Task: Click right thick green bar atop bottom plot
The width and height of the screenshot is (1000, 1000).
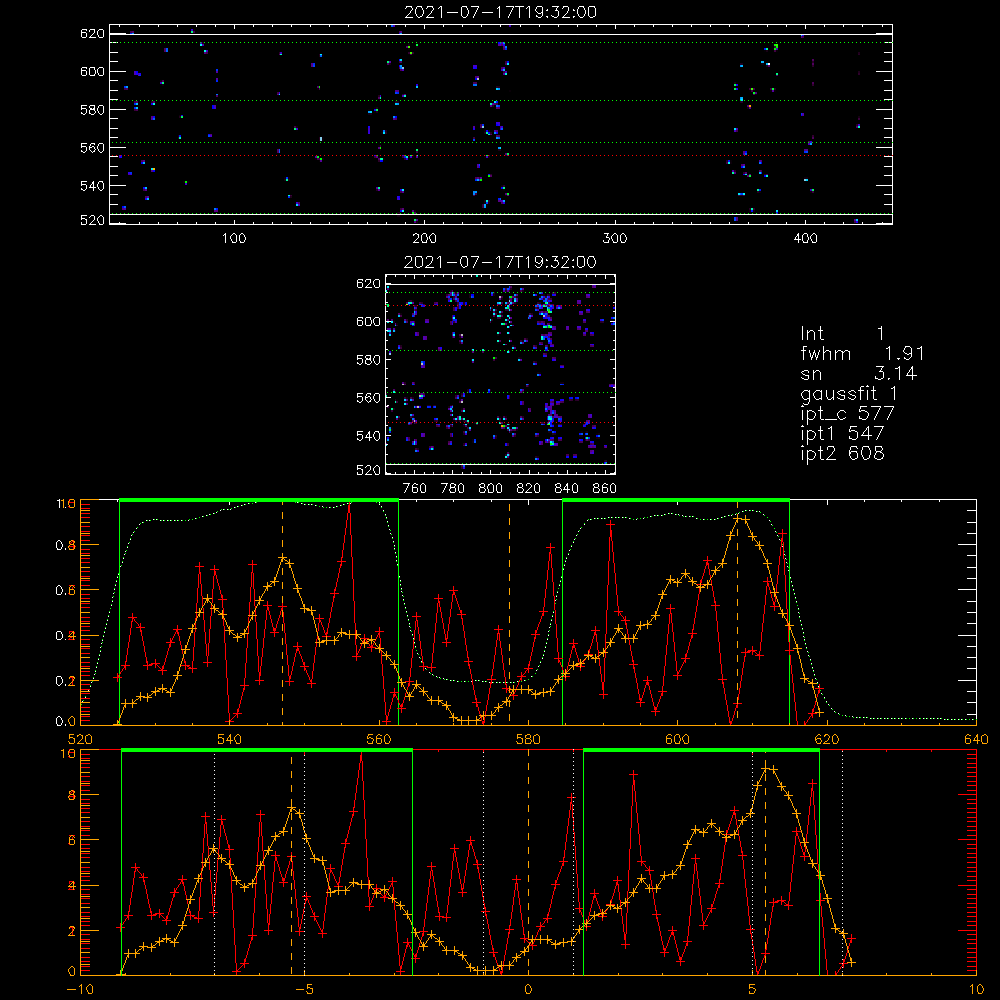Action: pos(702,750)
